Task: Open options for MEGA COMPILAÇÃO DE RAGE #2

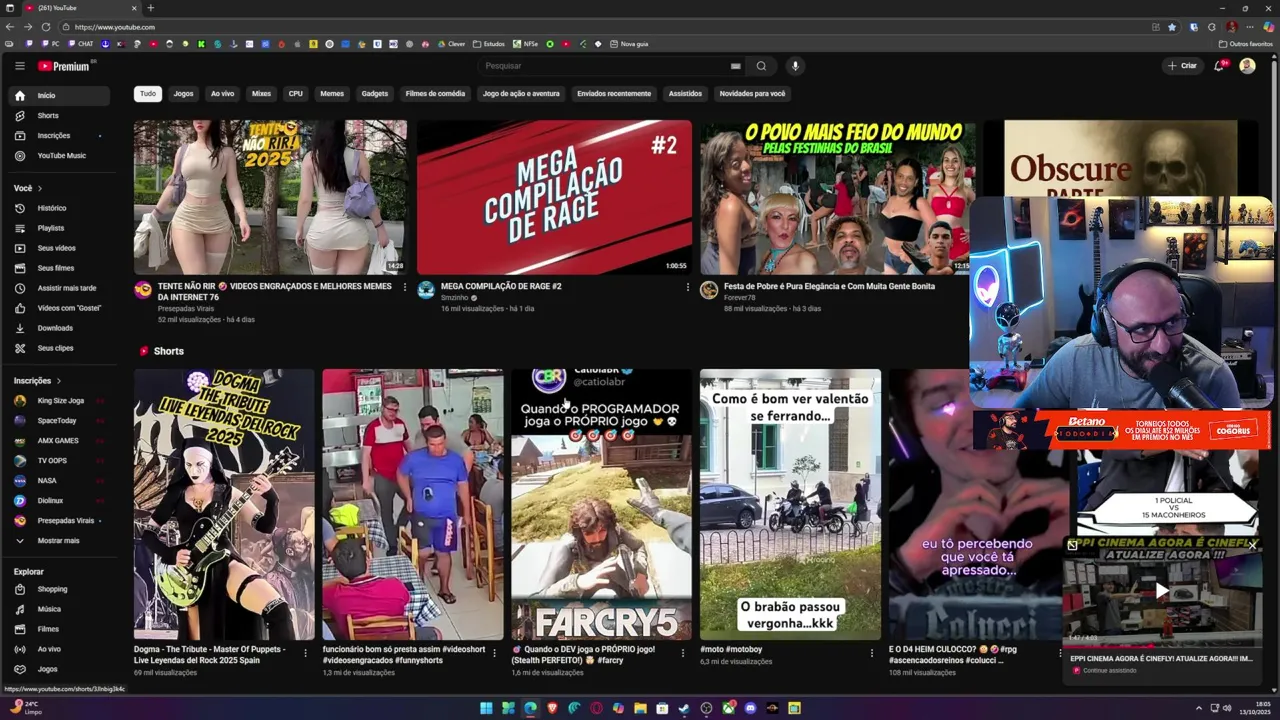Action: click(687, 287)
